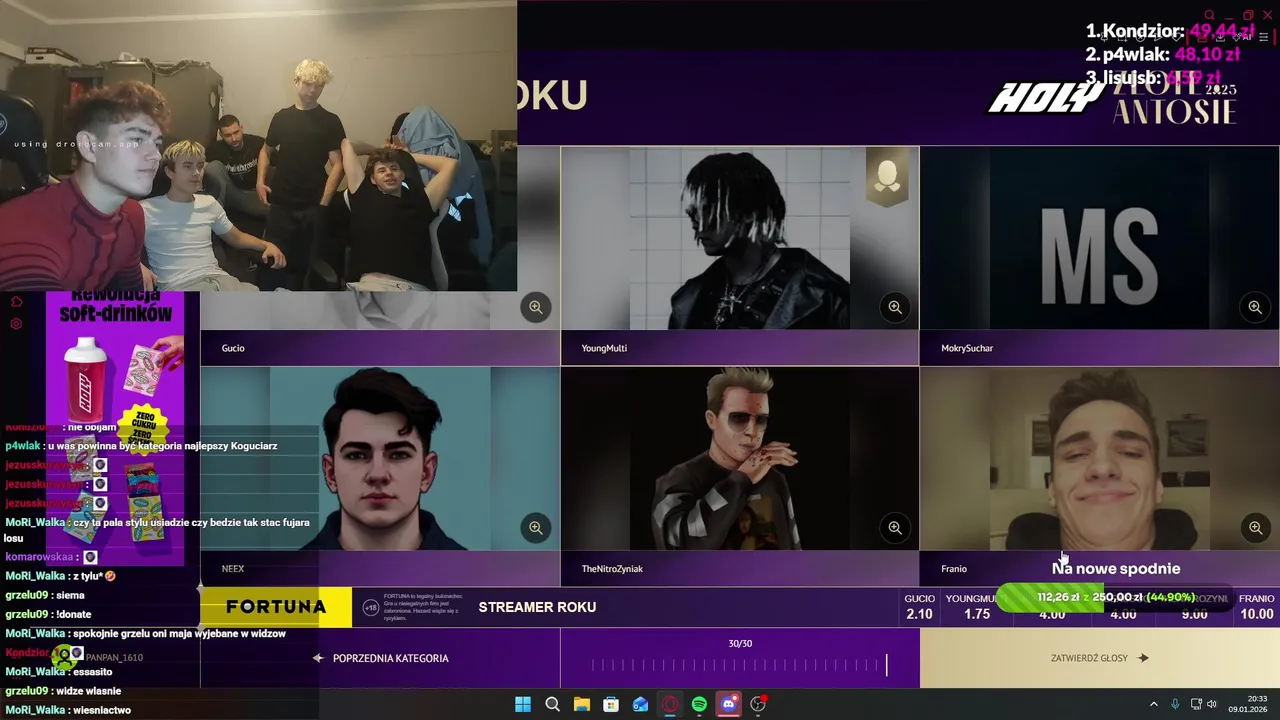Open OBS Studio from taskbar

(758, 704)
